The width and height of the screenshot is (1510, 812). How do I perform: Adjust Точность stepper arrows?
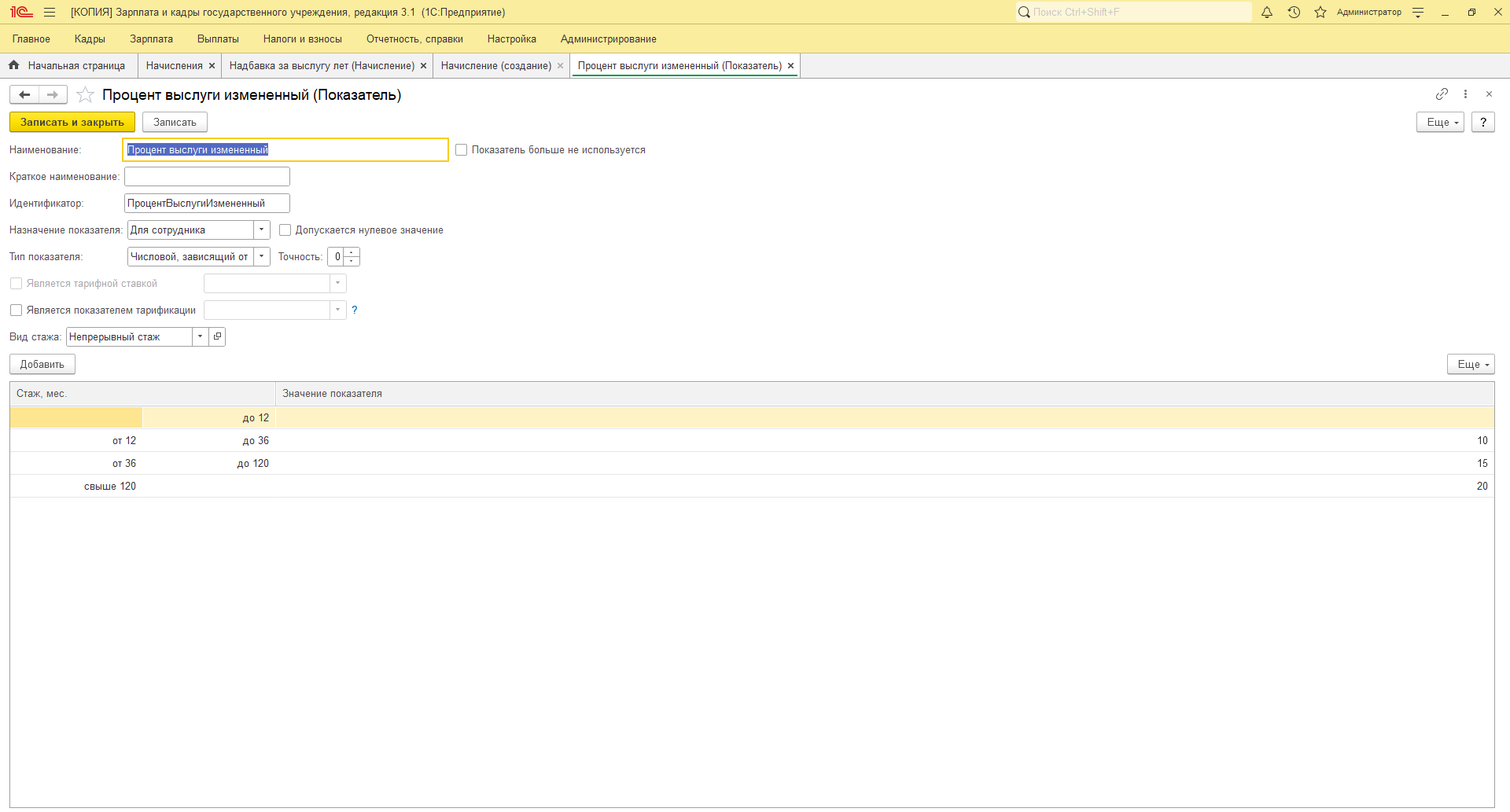click(x=352, y=257)
